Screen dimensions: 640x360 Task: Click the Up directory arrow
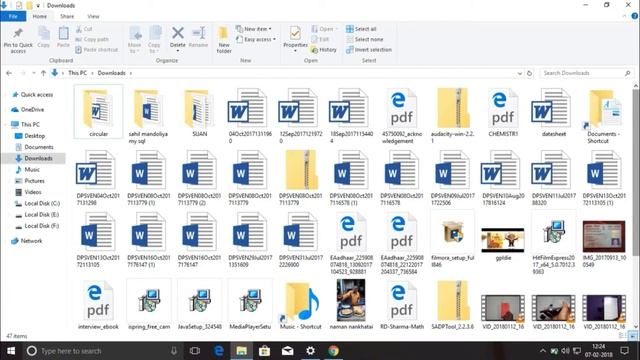pos(43,73)
